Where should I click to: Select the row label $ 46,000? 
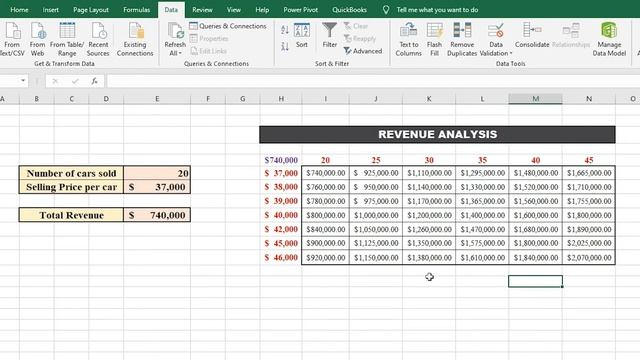[x=281, y=258]
